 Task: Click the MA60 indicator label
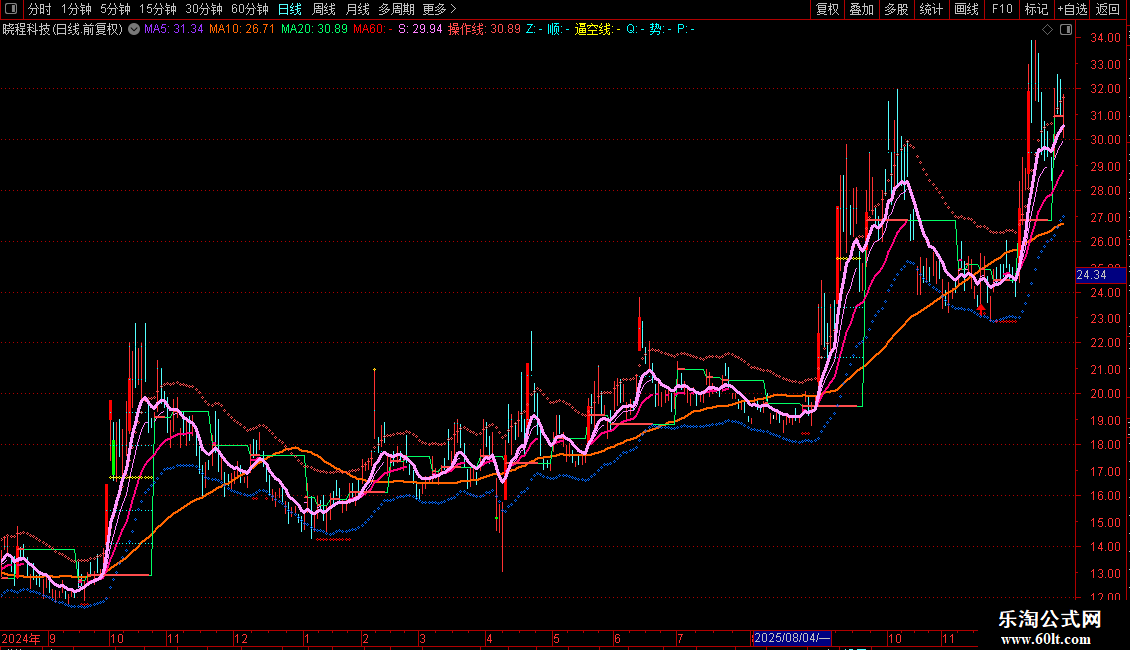pos(373,30)
